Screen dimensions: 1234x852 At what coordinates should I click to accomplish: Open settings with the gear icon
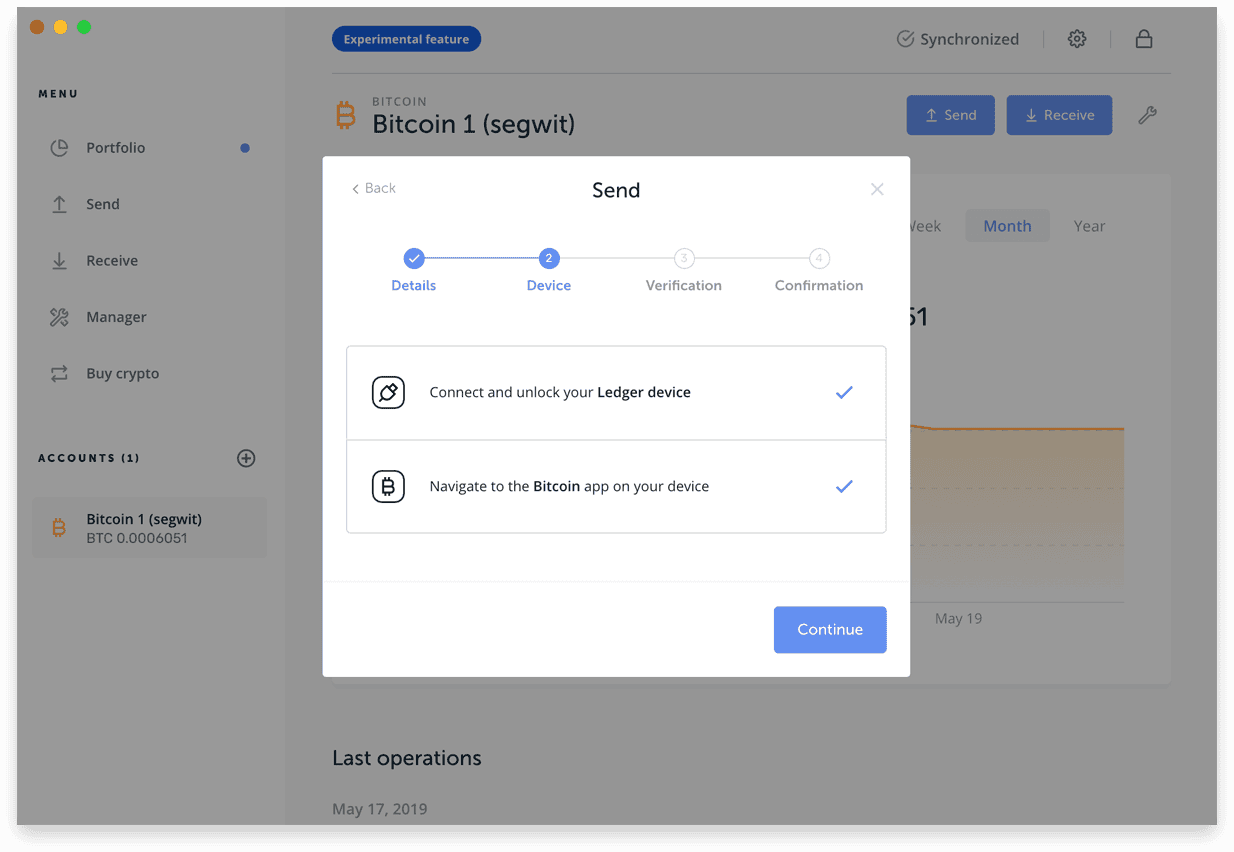1077,39
